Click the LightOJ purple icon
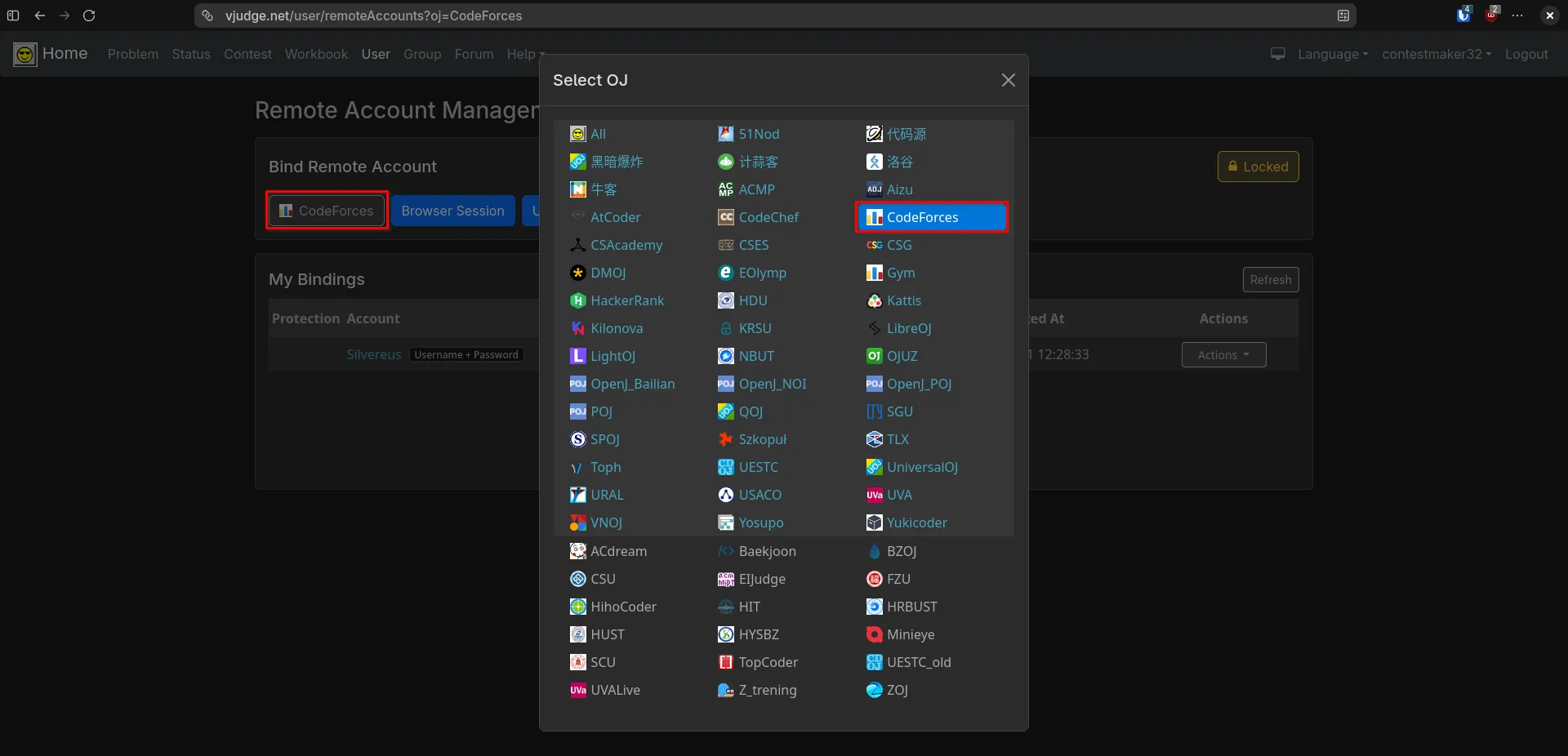This screenshot has height=756, width=1568. (x=577, y=356)
